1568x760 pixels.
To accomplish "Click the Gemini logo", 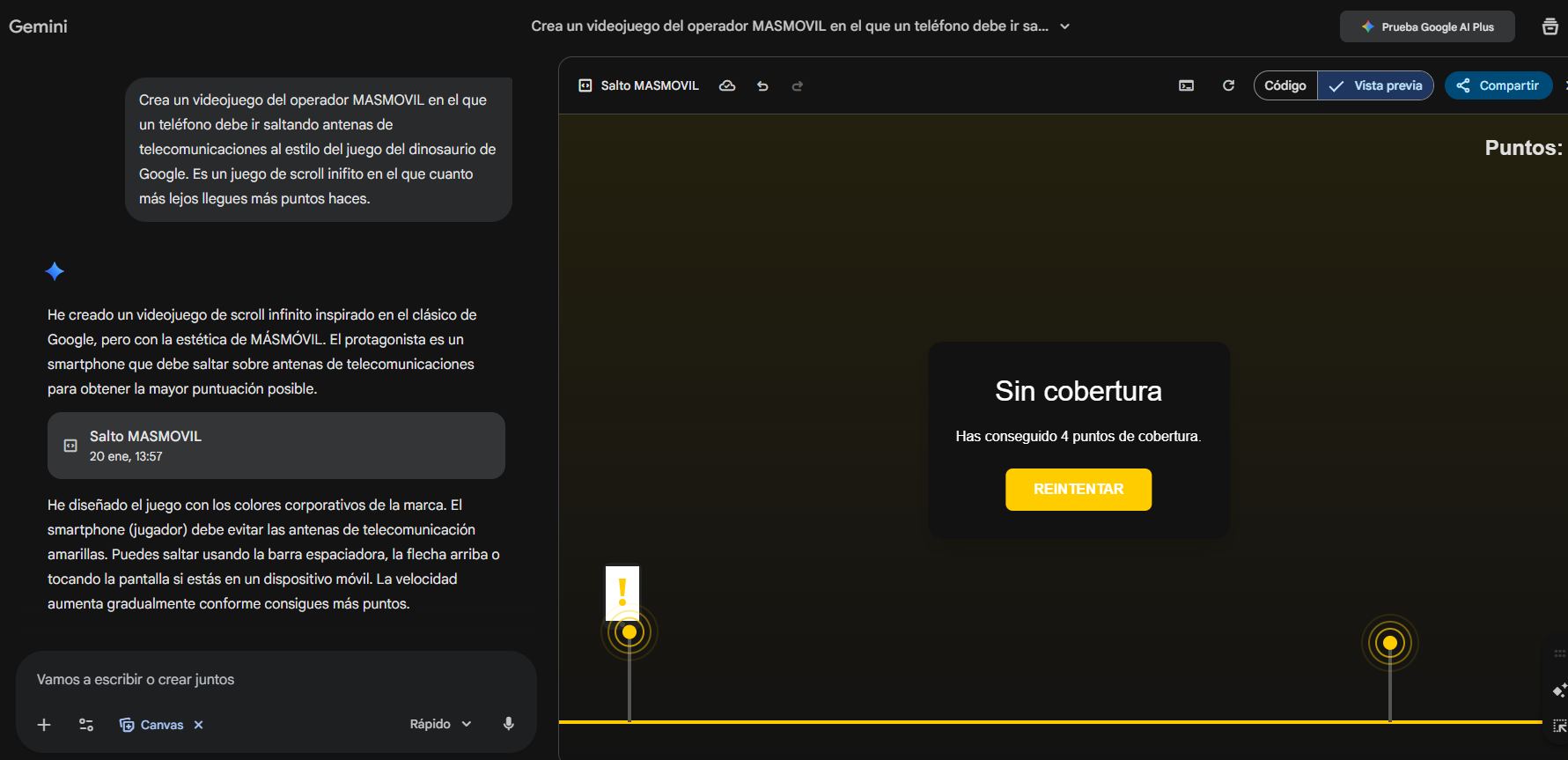I will [38, 26].
